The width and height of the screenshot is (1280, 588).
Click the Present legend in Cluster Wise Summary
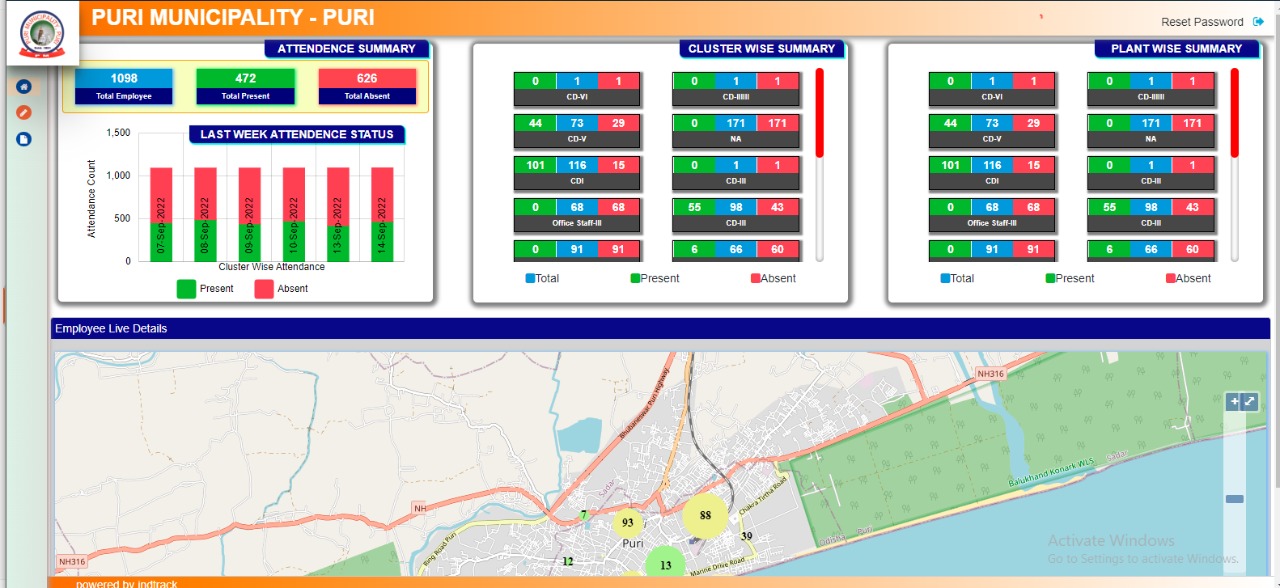tap(655, 278)
